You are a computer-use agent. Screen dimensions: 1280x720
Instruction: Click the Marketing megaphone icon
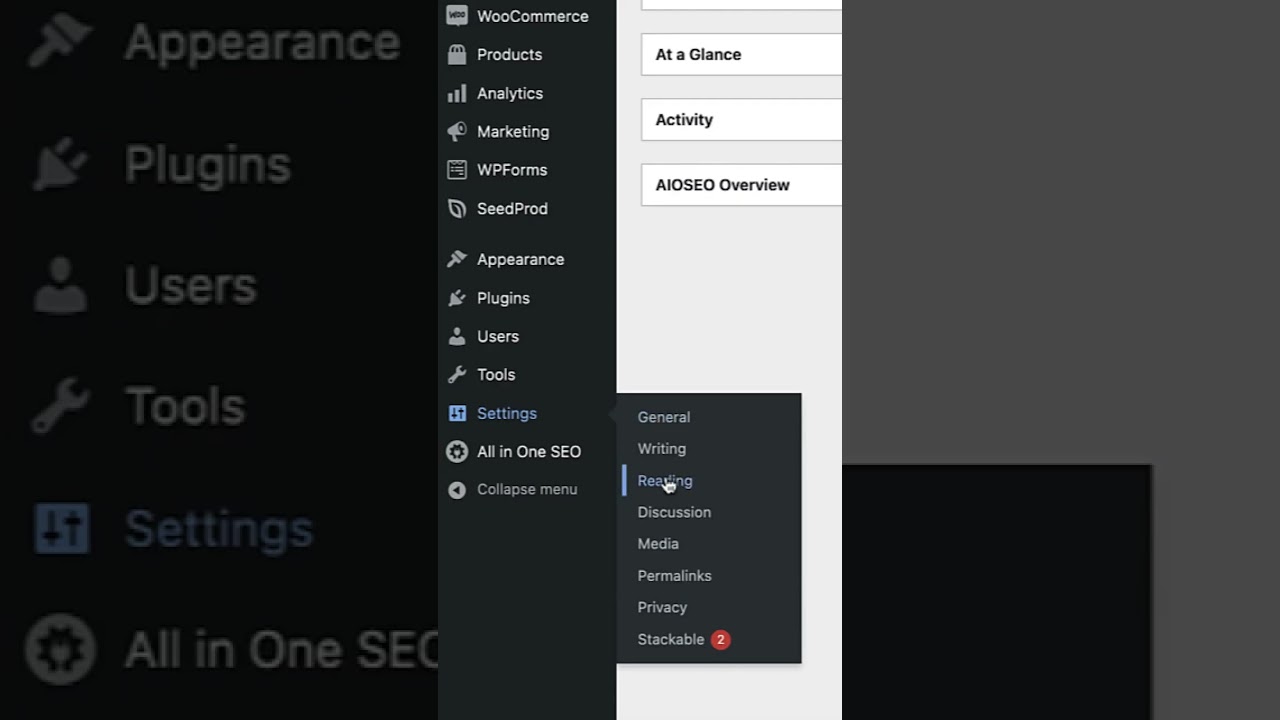(457, 131)
